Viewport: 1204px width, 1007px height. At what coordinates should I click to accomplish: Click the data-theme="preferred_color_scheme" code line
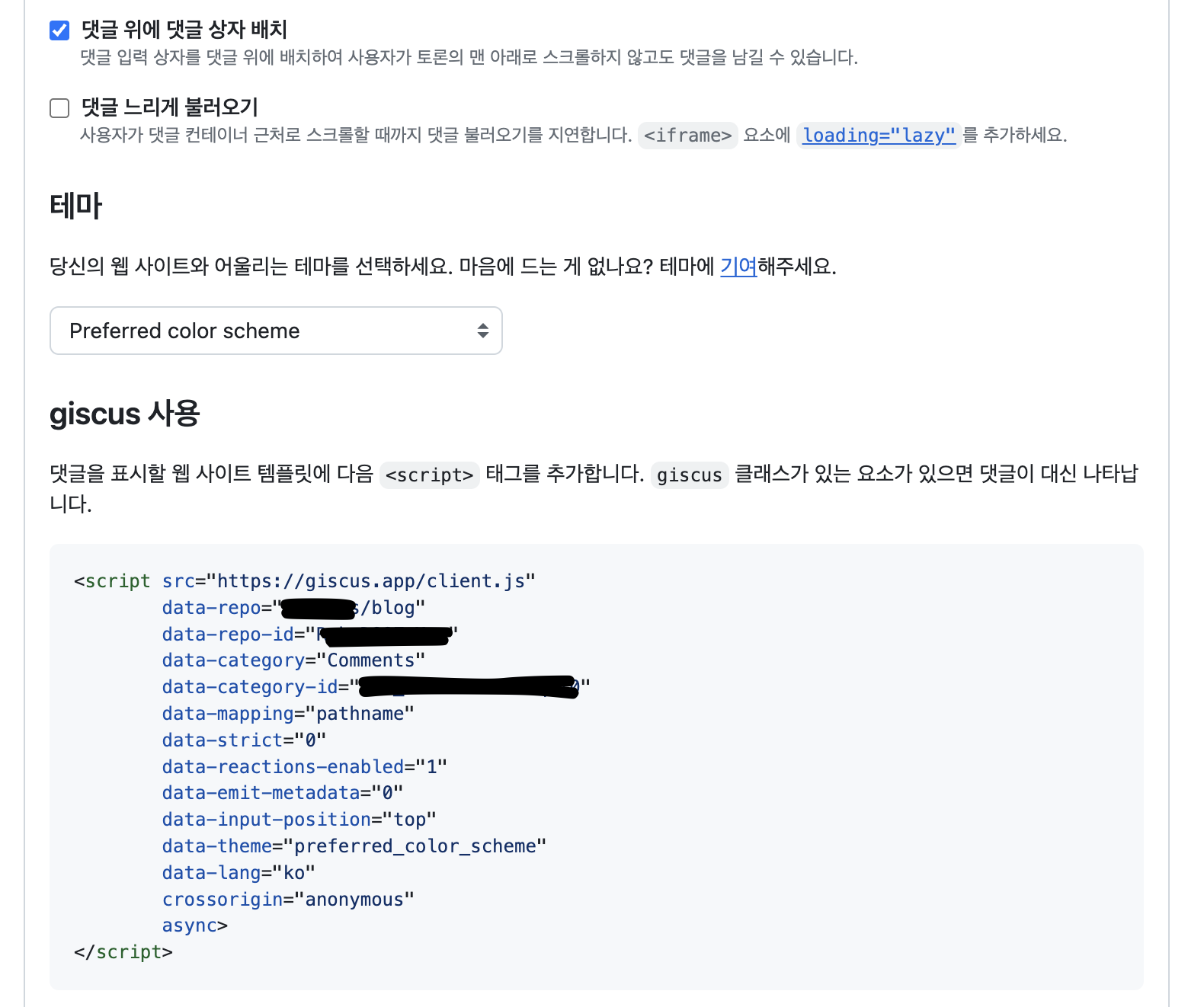(354, 846)
